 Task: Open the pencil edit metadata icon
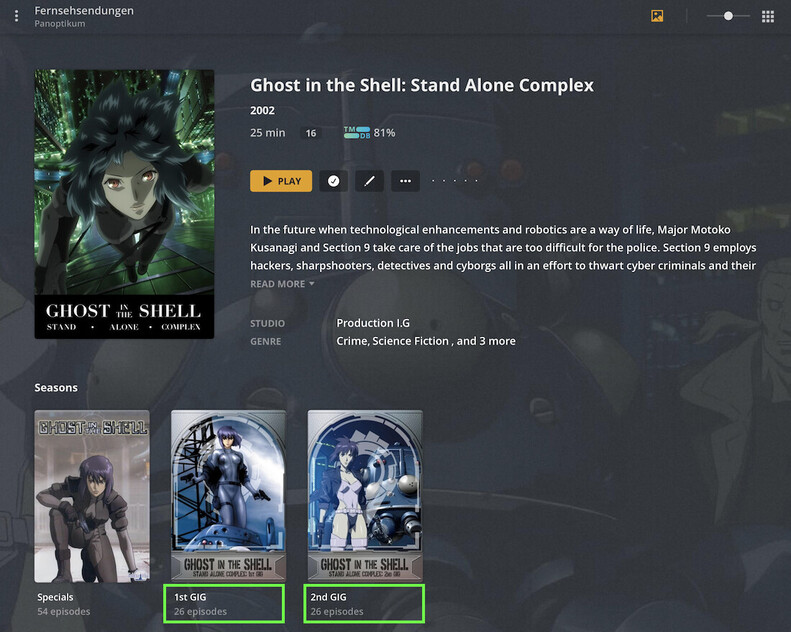point(369,181)
